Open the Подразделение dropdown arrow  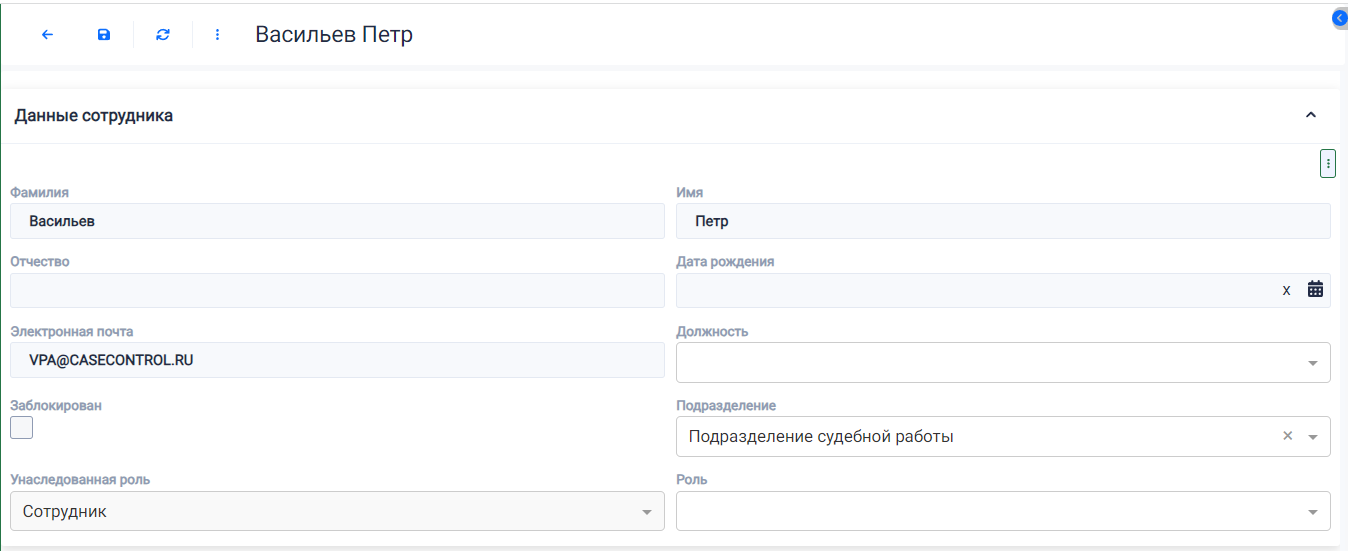[1313, 437]
